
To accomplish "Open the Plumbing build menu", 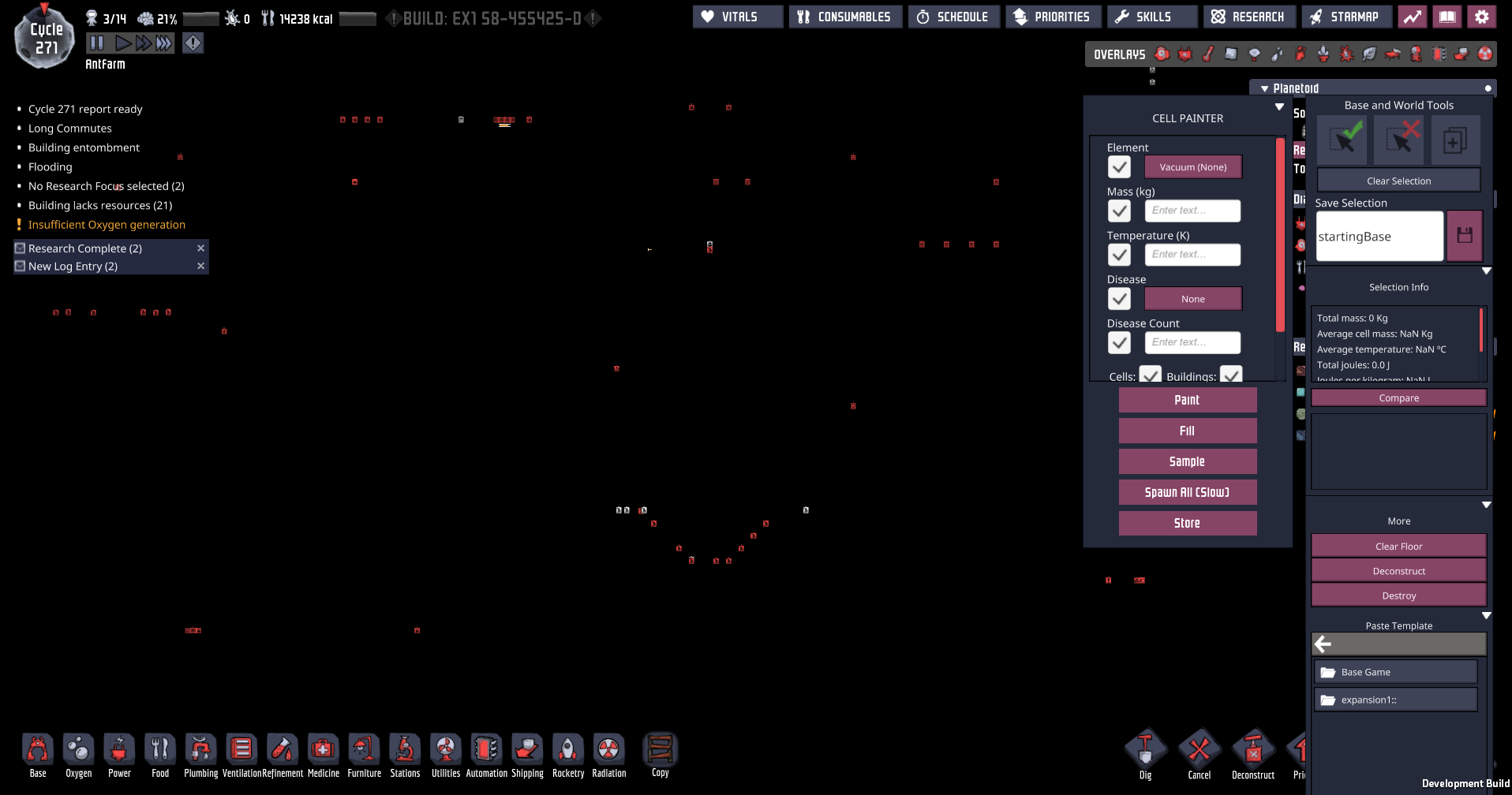I will click(200, 750).
